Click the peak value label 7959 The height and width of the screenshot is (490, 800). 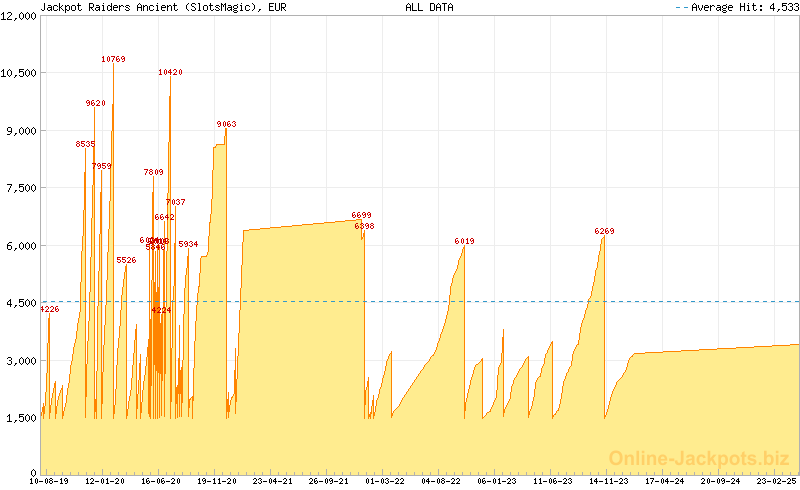102,166
